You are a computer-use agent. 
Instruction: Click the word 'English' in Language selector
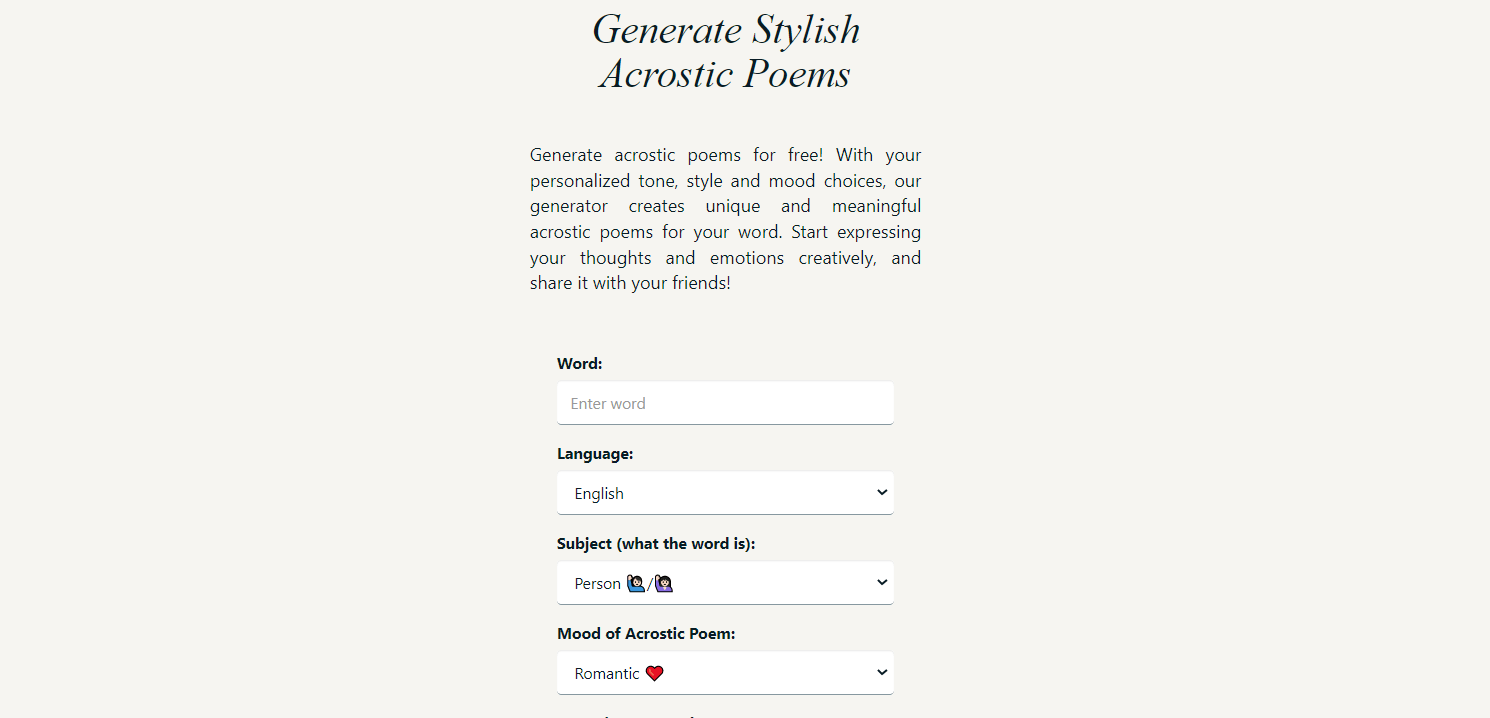(x=599, y=494)
